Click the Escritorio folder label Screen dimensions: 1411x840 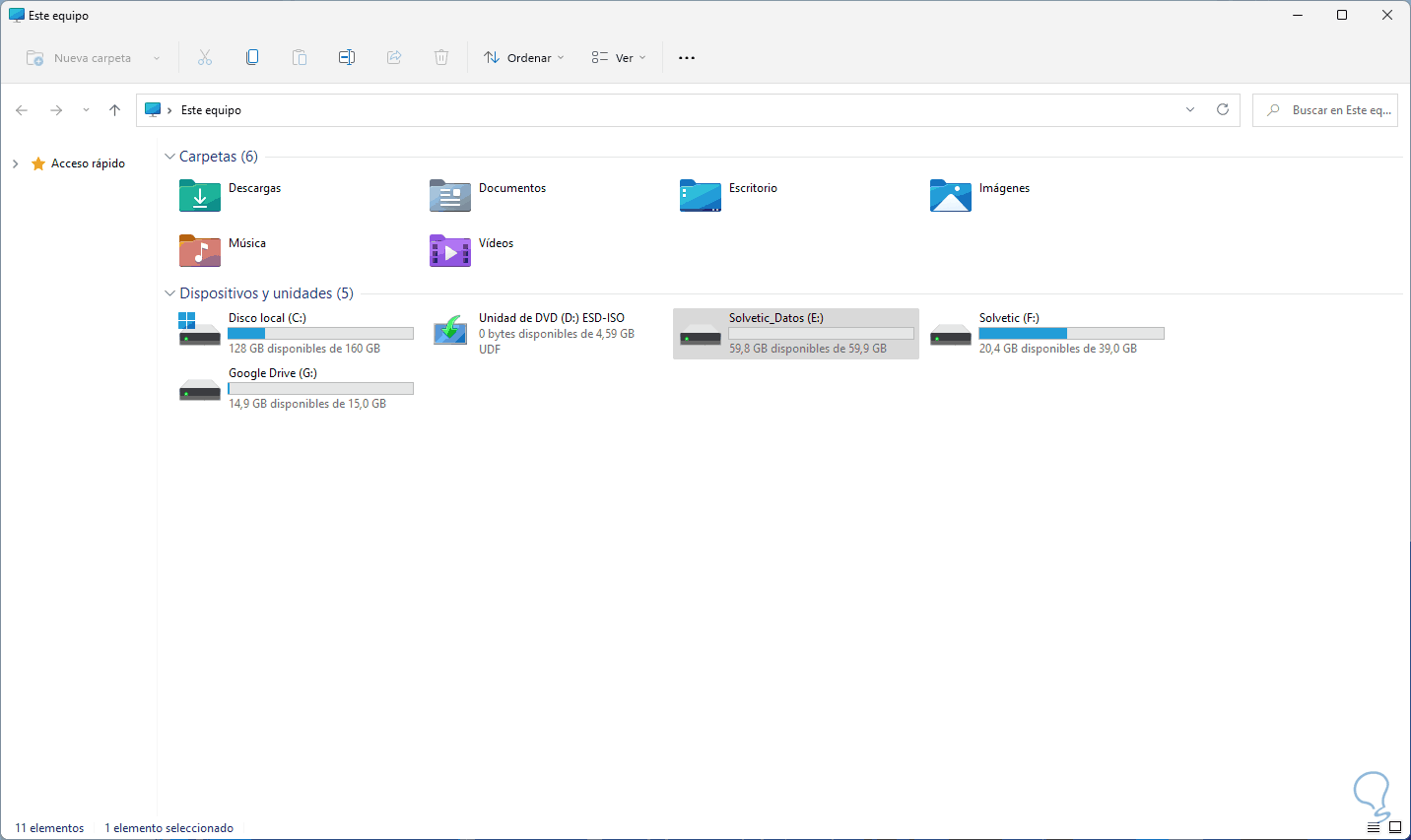pos(753,188)
